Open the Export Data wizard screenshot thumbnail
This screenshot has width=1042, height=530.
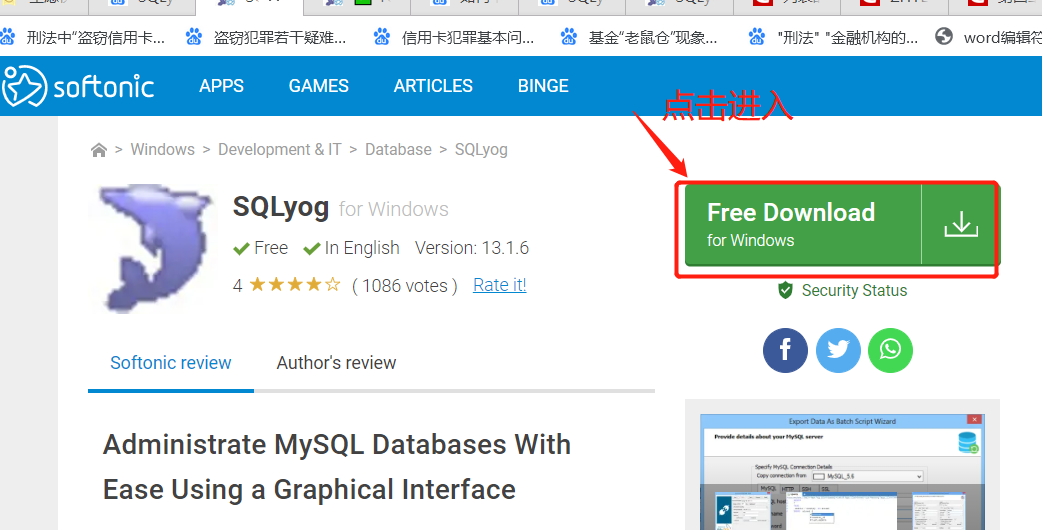842,472
